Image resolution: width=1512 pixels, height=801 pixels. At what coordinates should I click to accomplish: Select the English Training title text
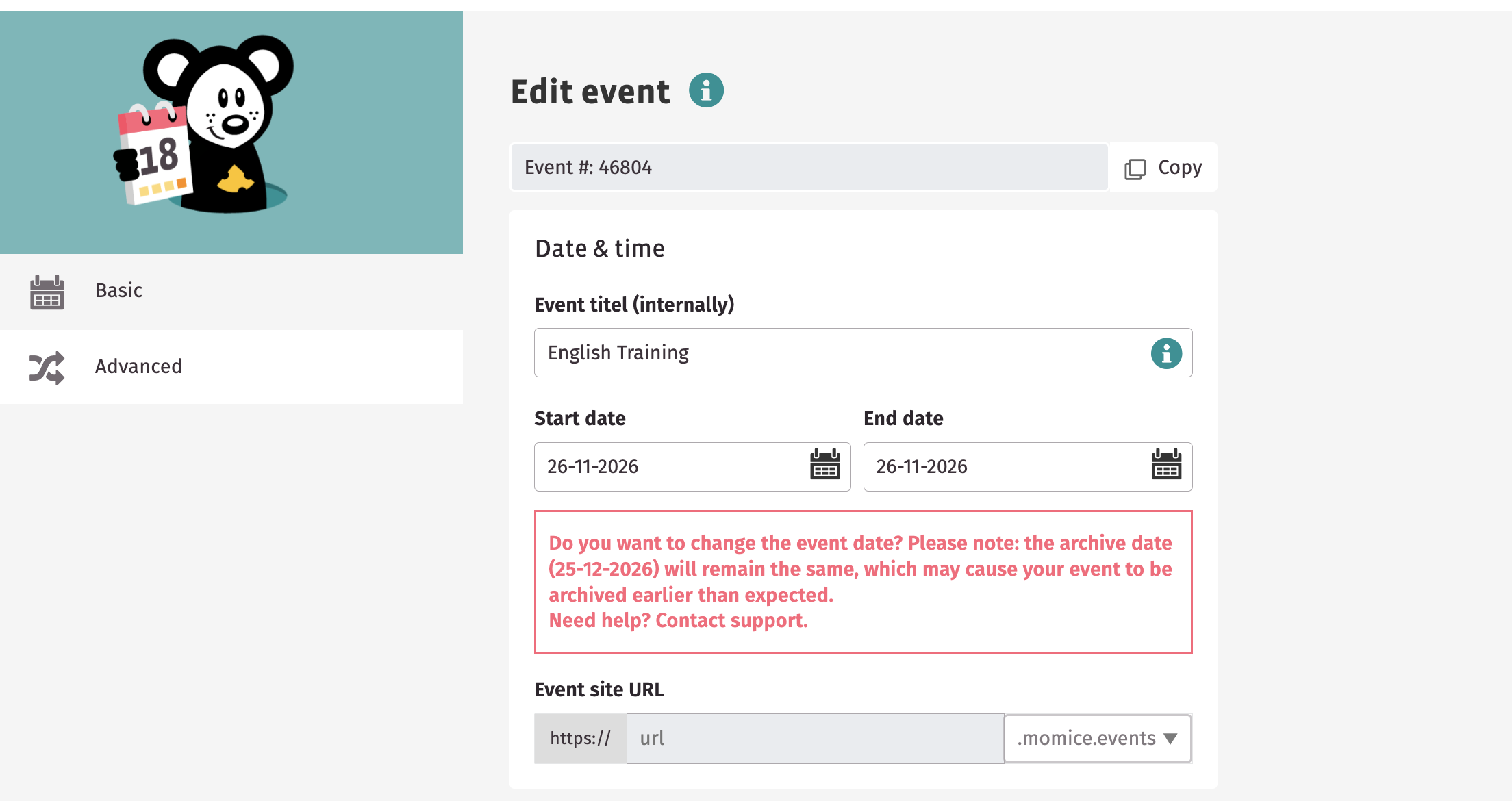pos(618,353)
